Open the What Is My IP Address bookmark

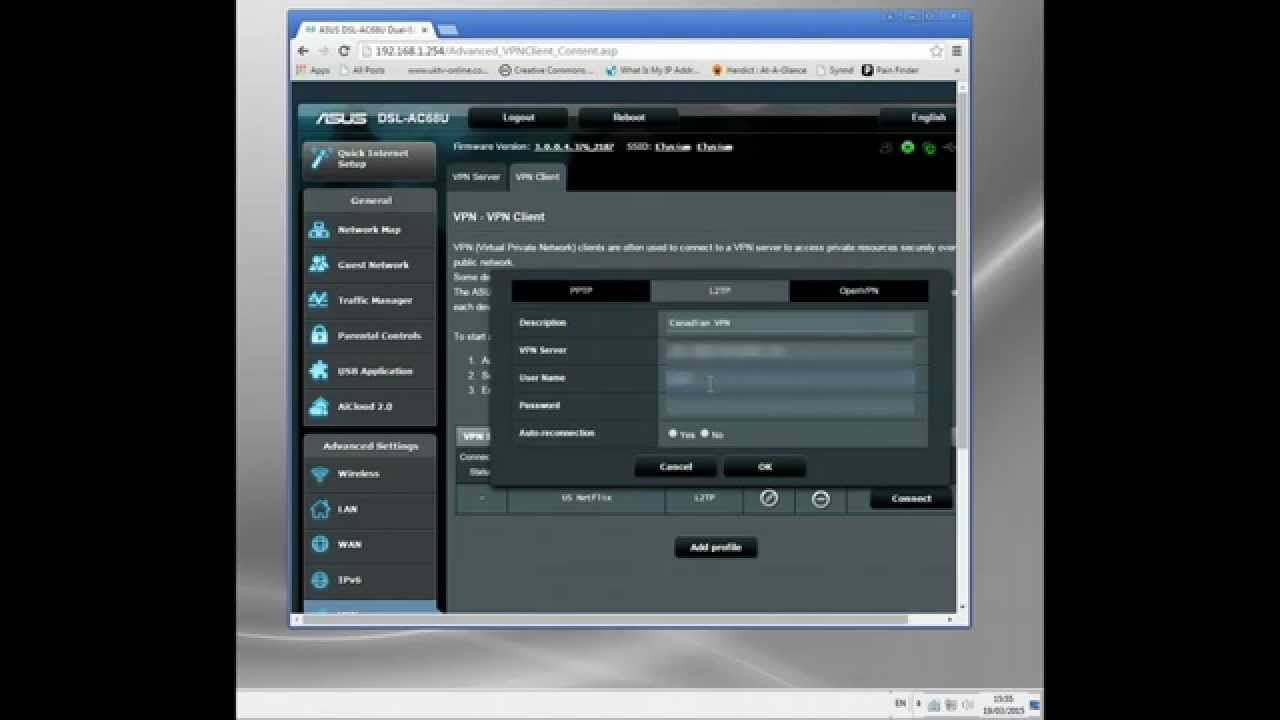pyautogui.click(x=653, y=70)
